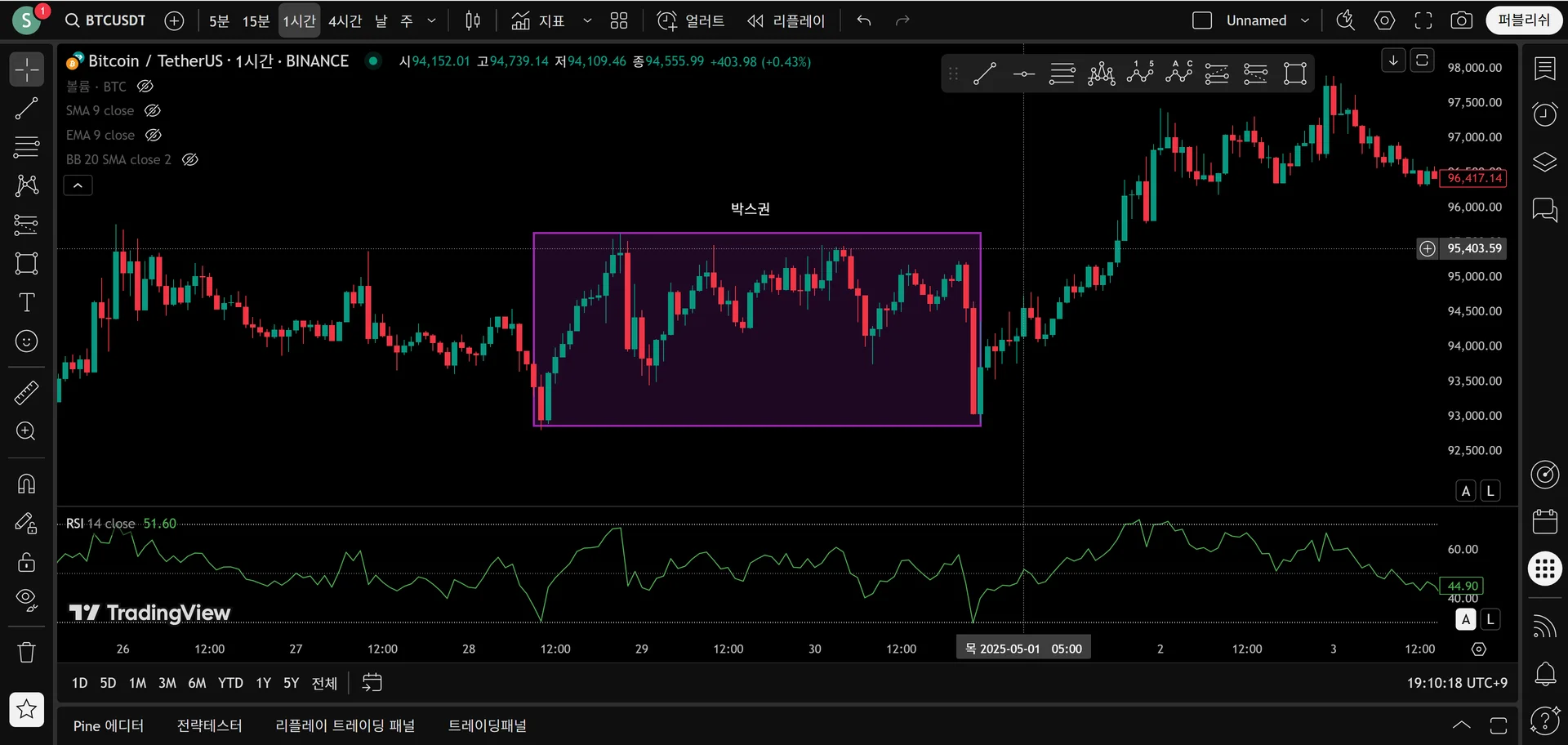
Task: Open the 전략테스터 strategy tester tab
Action: point(210,725)
